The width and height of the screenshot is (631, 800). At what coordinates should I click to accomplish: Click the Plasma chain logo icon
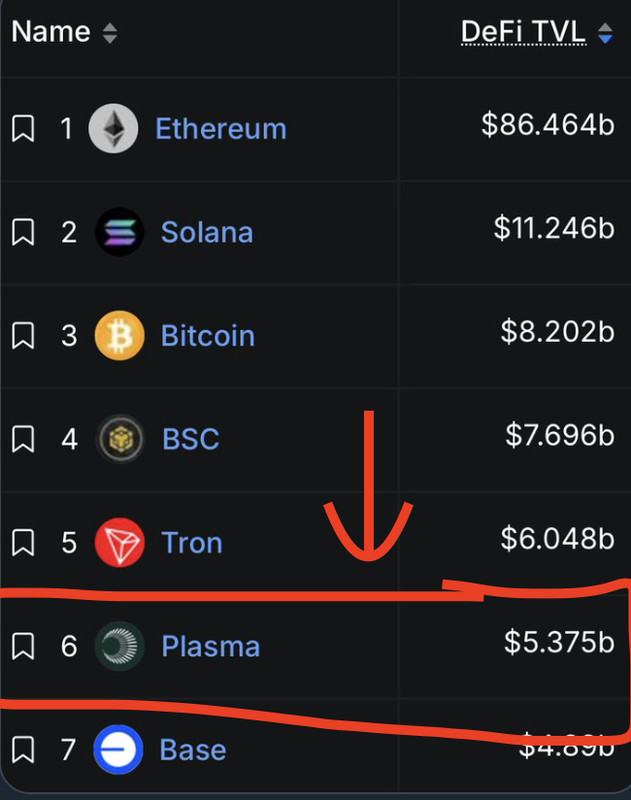tap(119, 646)
